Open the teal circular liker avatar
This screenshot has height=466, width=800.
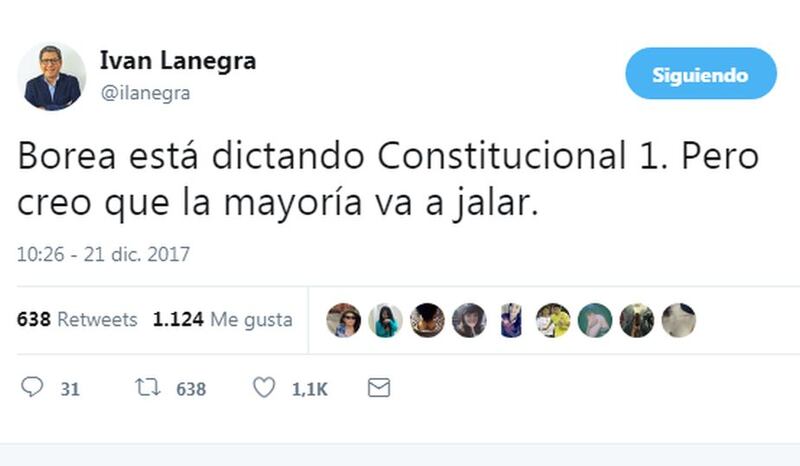[x=595, y=320]
